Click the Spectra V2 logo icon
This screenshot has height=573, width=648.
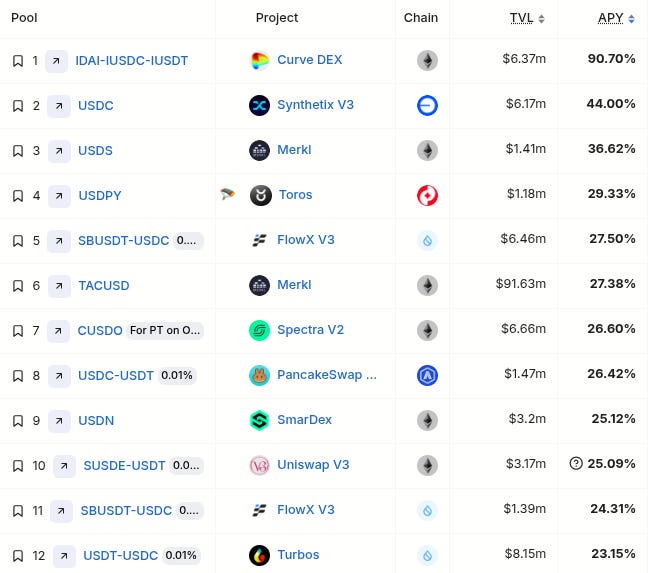(260, 331)
